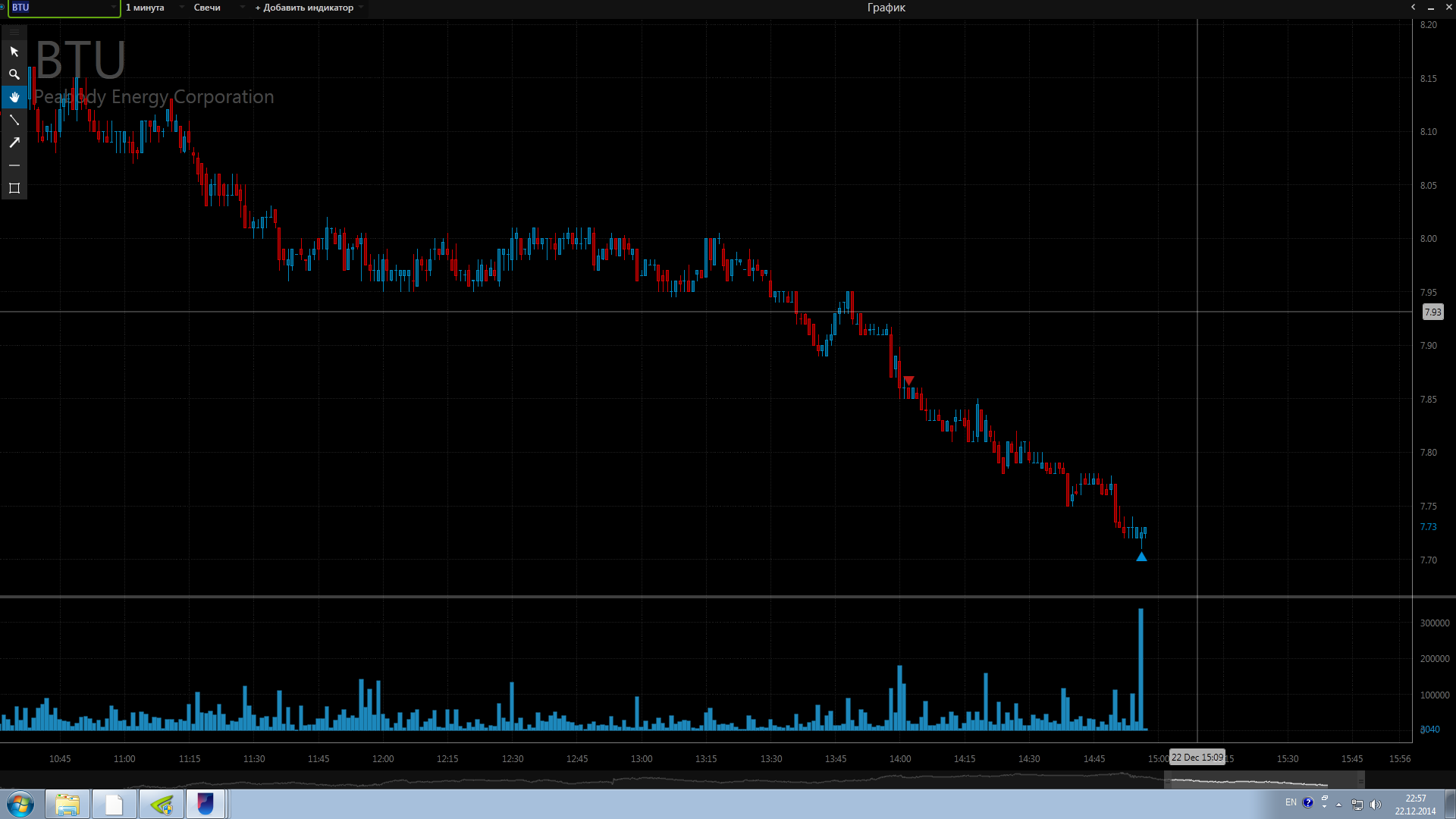The image size is (1456, 819).
Task: Select the pointer cursor tool
Action: coord(14,52)
